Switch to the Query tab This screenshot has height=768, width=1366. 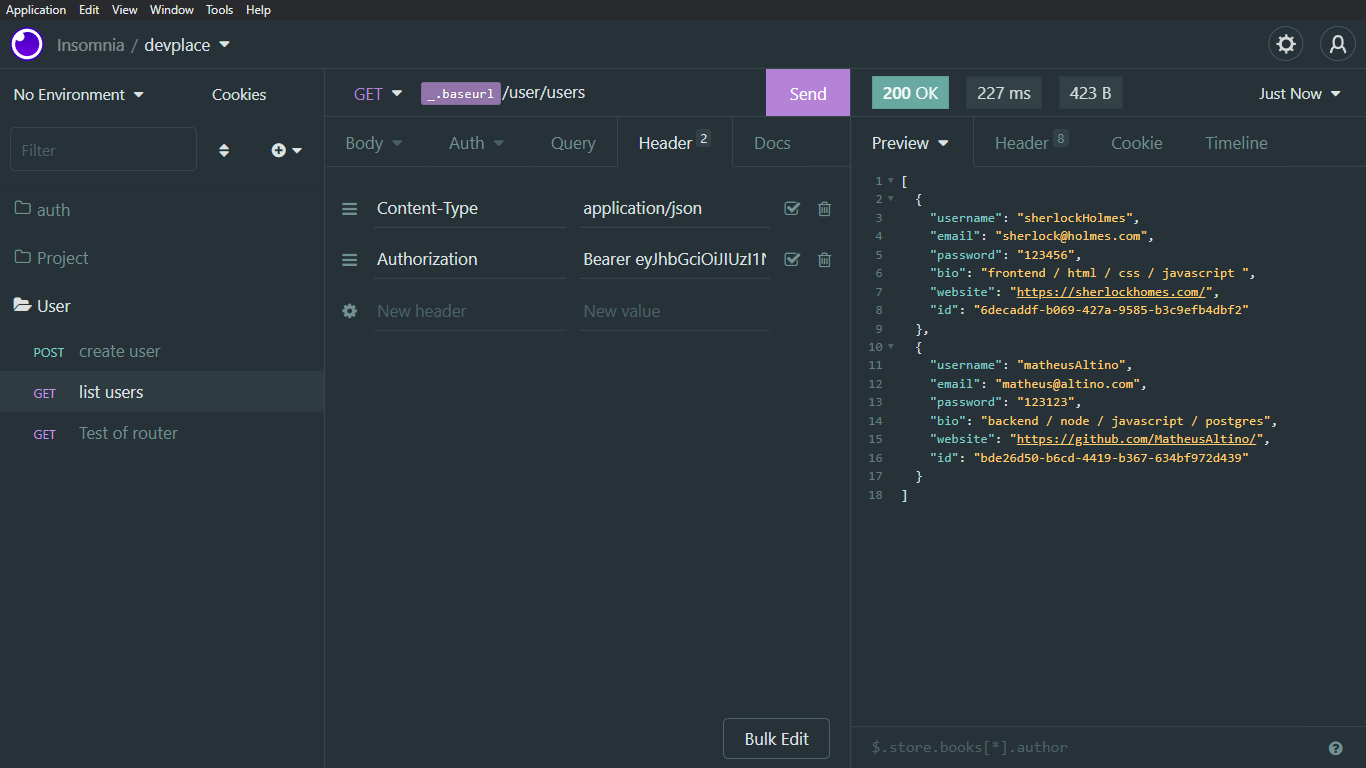(573, 143)
